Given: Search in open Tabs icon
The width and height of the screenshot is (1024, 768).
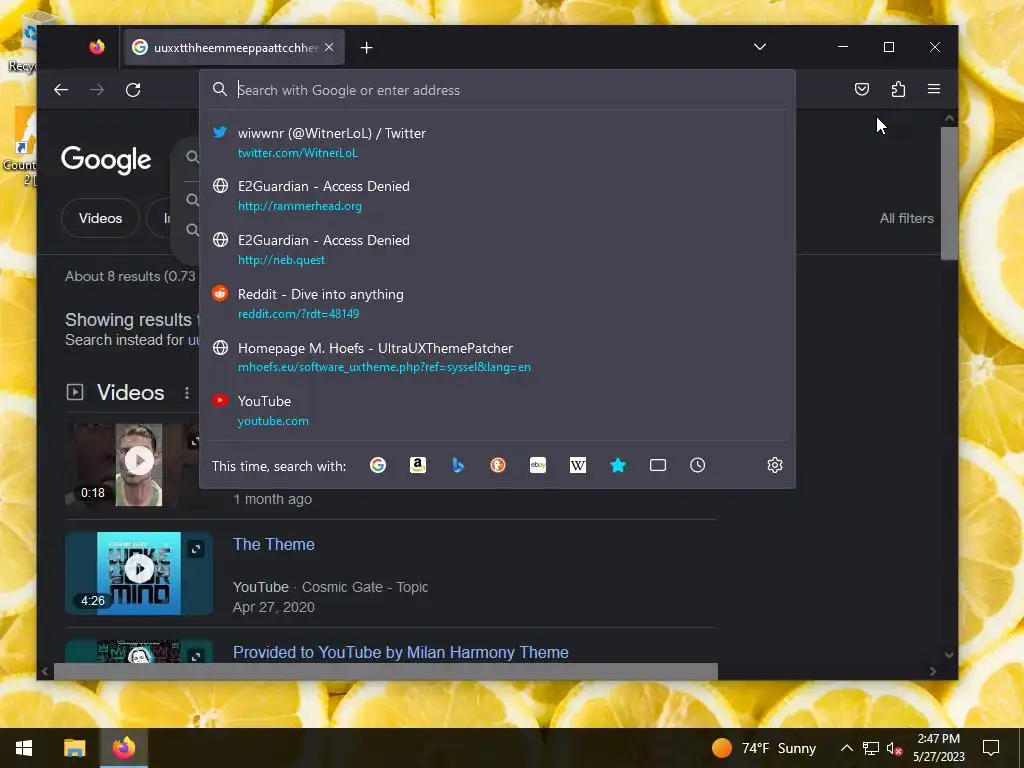Looking at the screenshot, I should click(x=658, y=465).
